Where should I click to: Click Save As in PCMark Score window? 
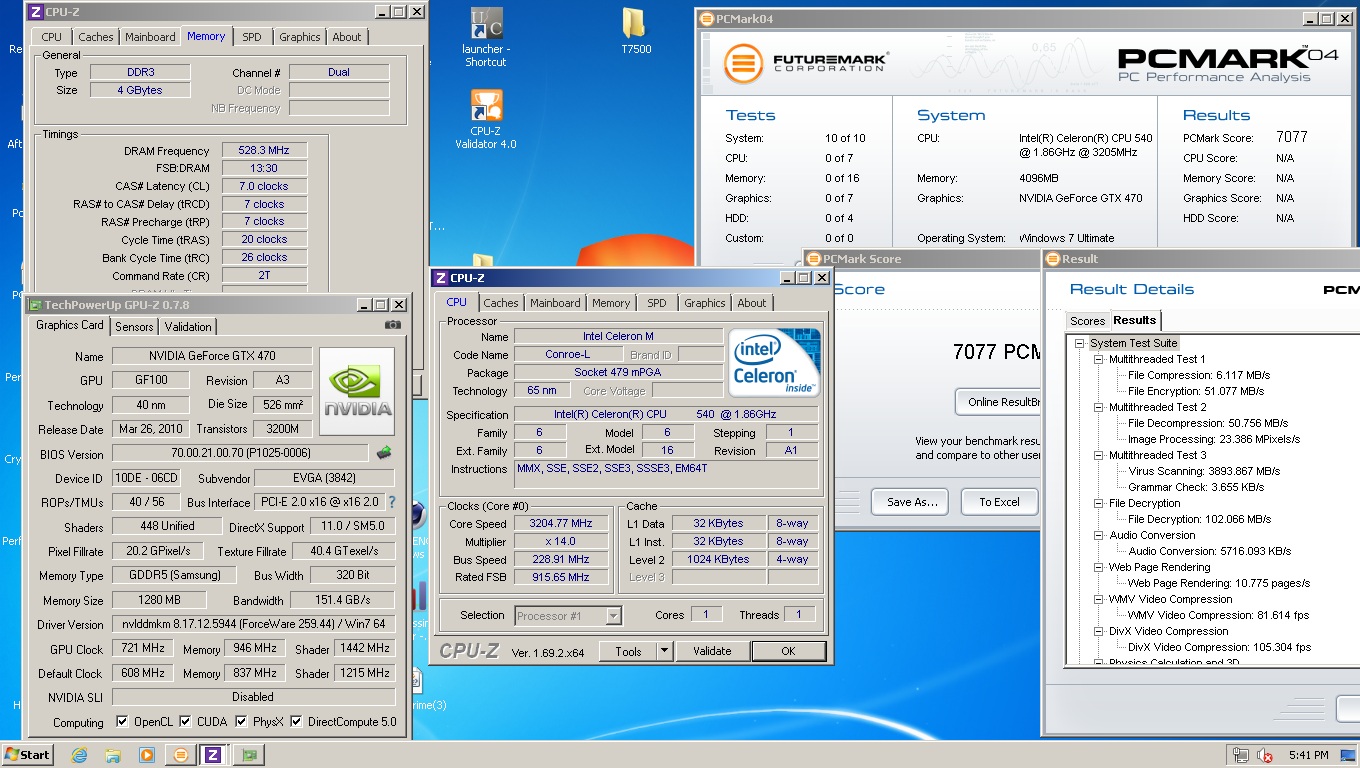click(x=912, y=502)
